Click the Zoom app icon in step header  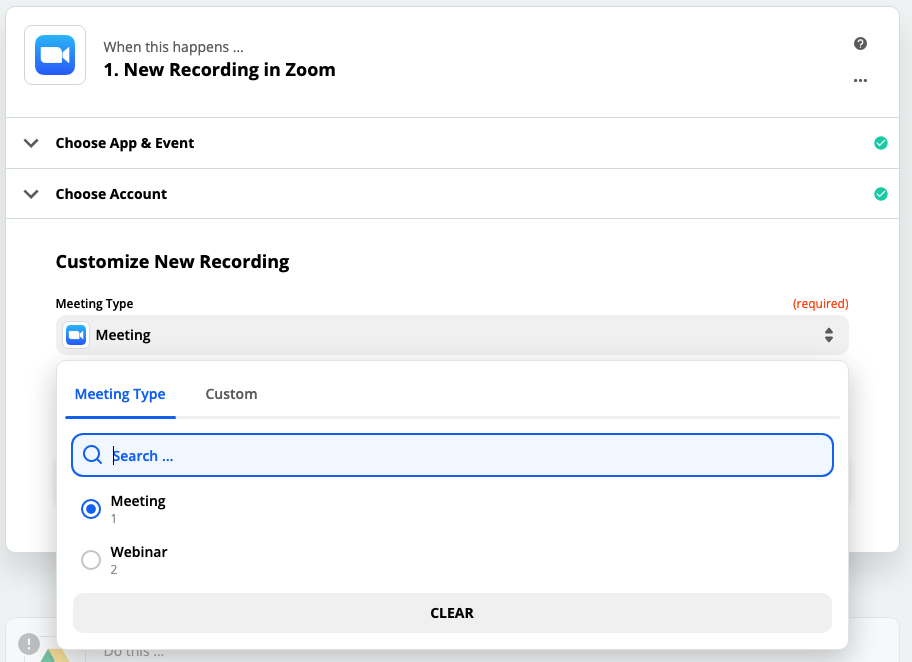tap(55, 55)
